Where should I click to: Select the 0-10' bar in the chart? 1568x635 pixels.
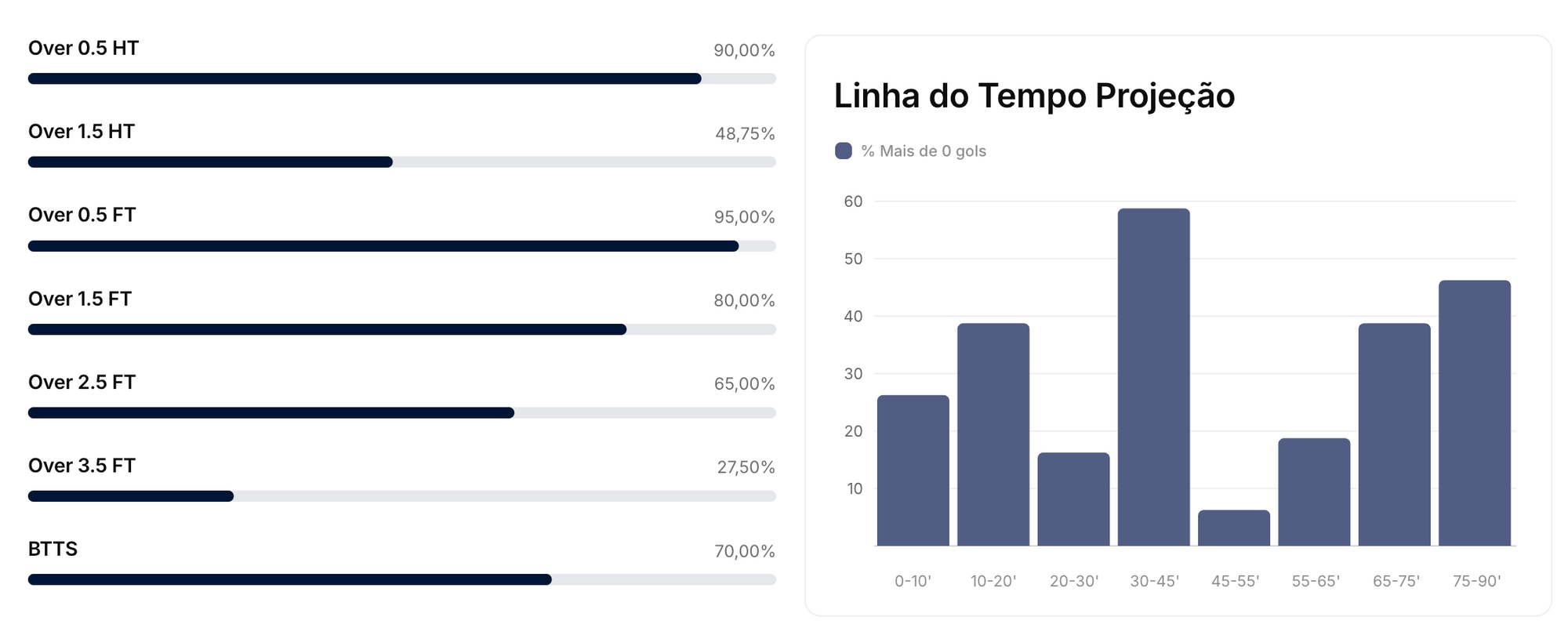tap(913, 470)
